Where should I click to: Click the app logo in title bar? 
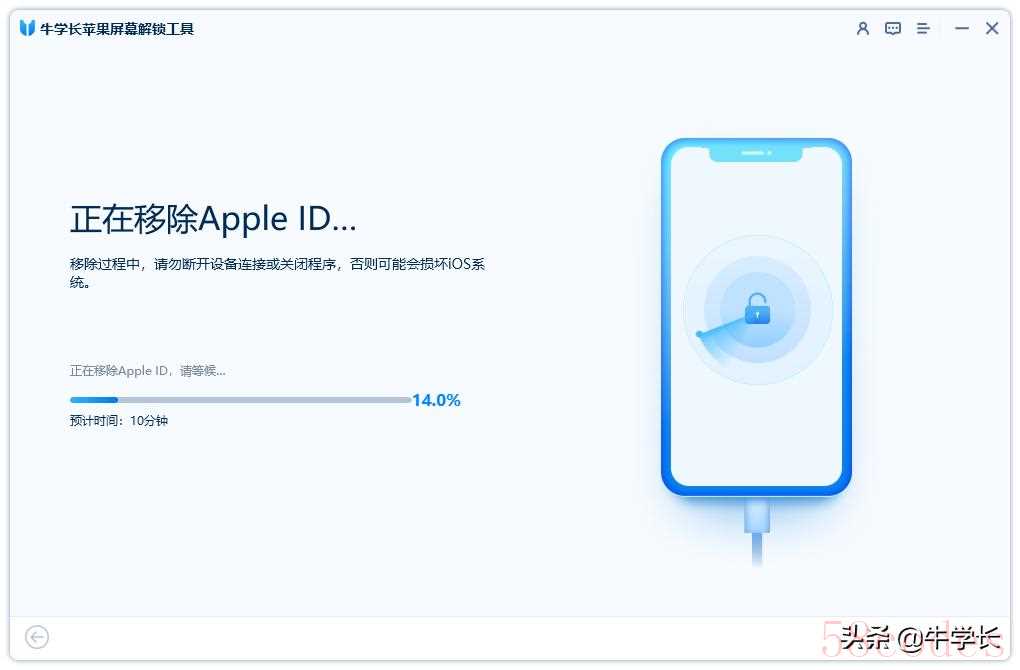tap(27, 29)
